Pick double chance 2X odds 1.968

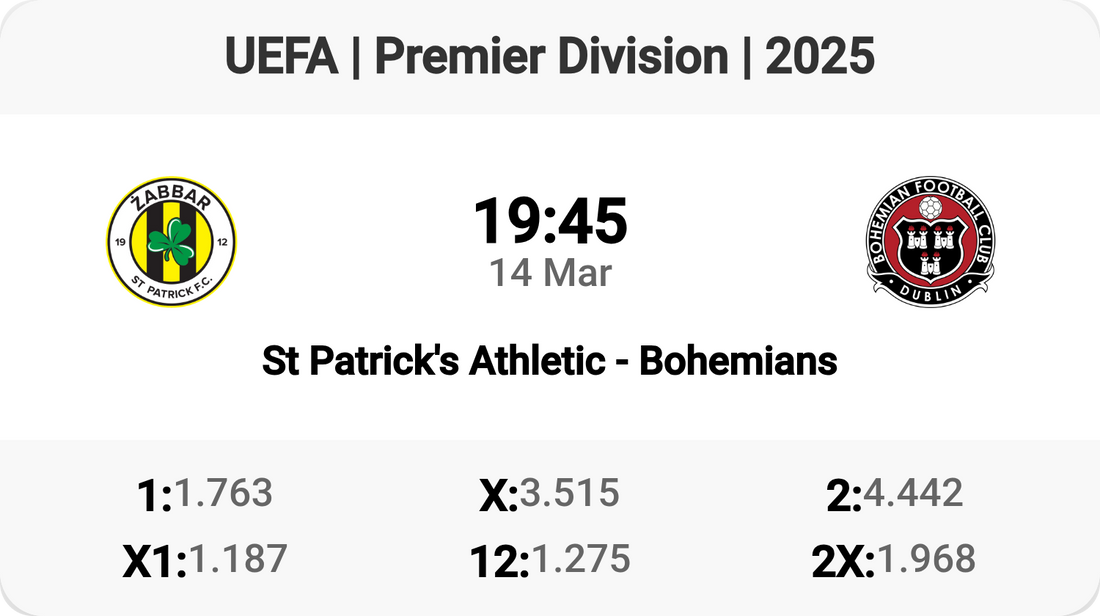click(925, 559)
